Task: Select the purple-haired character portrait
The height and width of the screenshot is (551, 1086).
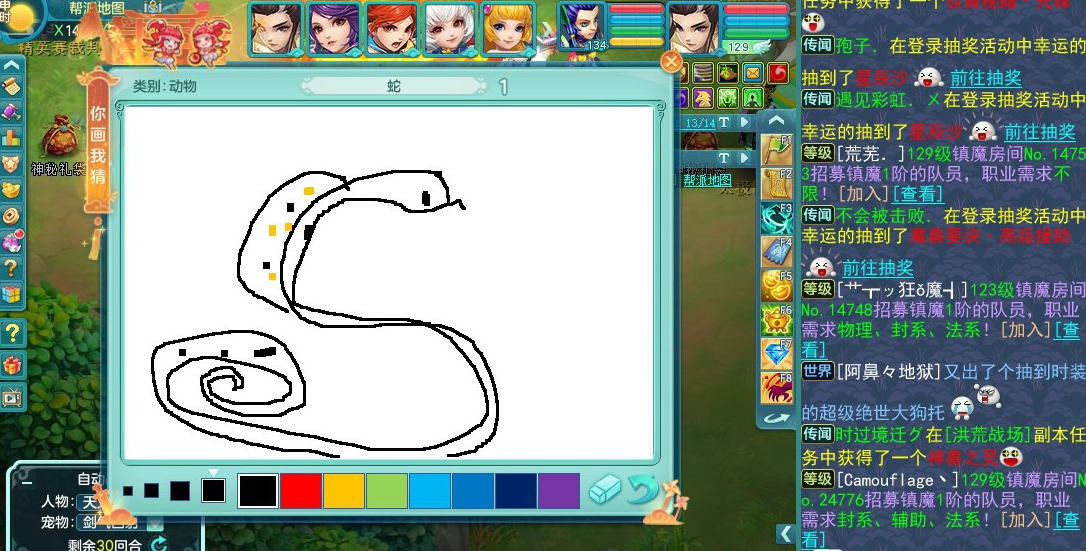Action: point(334,28)
